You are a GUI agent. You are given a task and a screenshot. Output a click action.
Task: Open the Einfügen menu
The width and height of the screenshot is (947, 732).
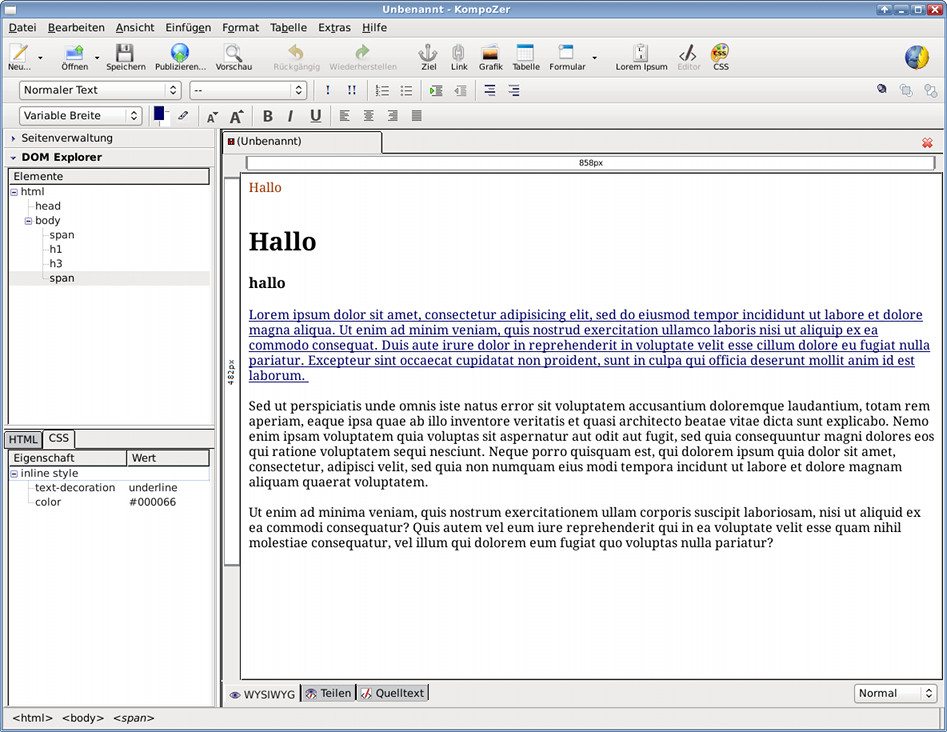click(x=188, y=28)
